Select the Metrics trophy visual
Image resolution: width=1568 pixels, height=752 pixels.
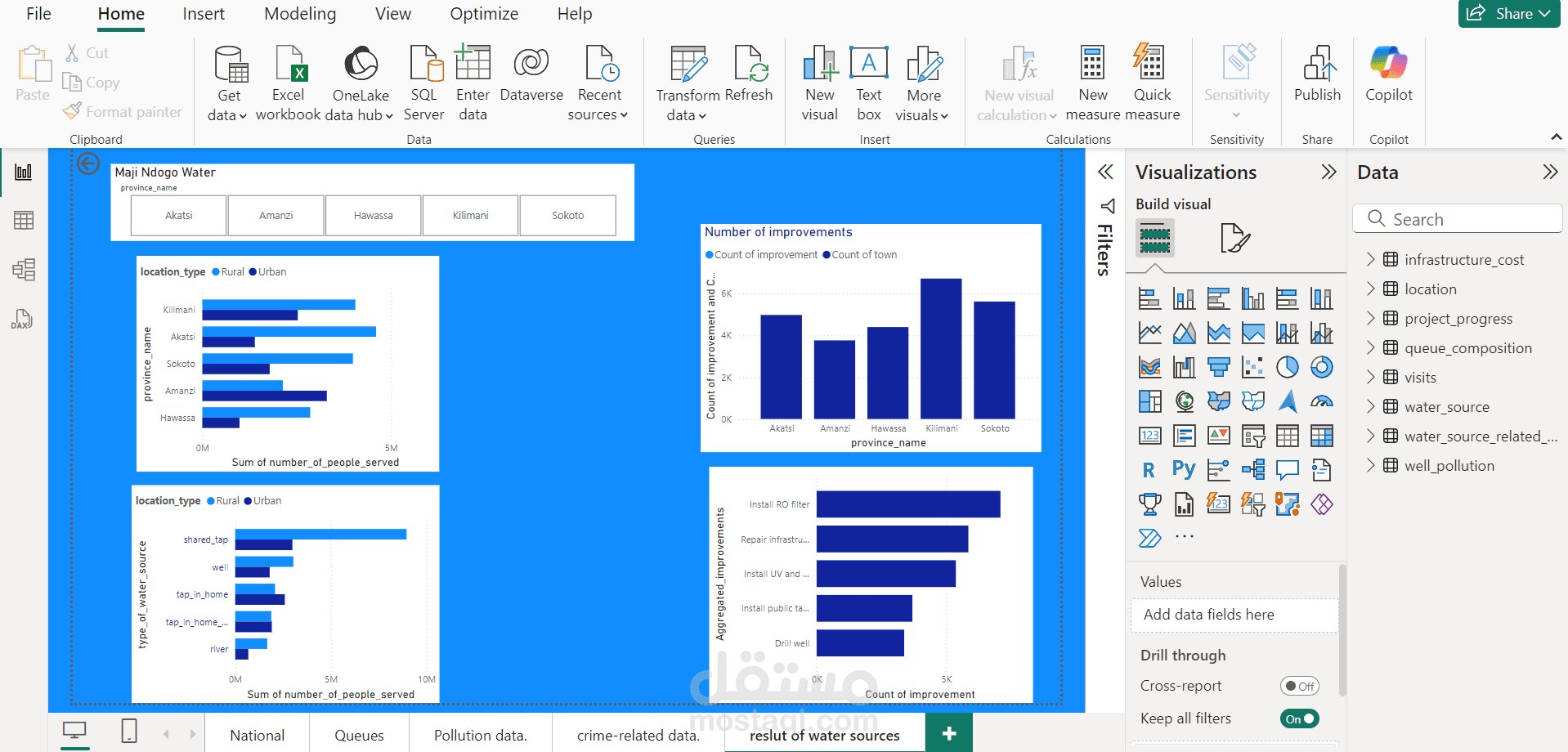coord(1149,504)
